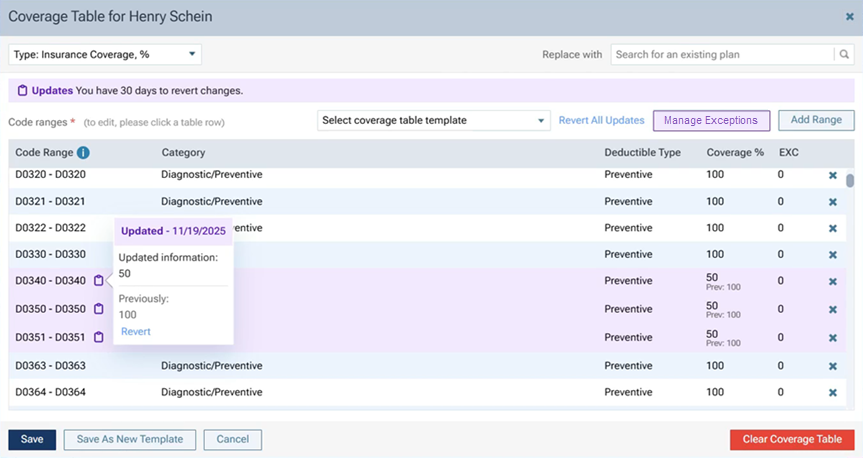Click Save As New Template
This screenshot has height=458, width=863.
[x=129, y=440]
